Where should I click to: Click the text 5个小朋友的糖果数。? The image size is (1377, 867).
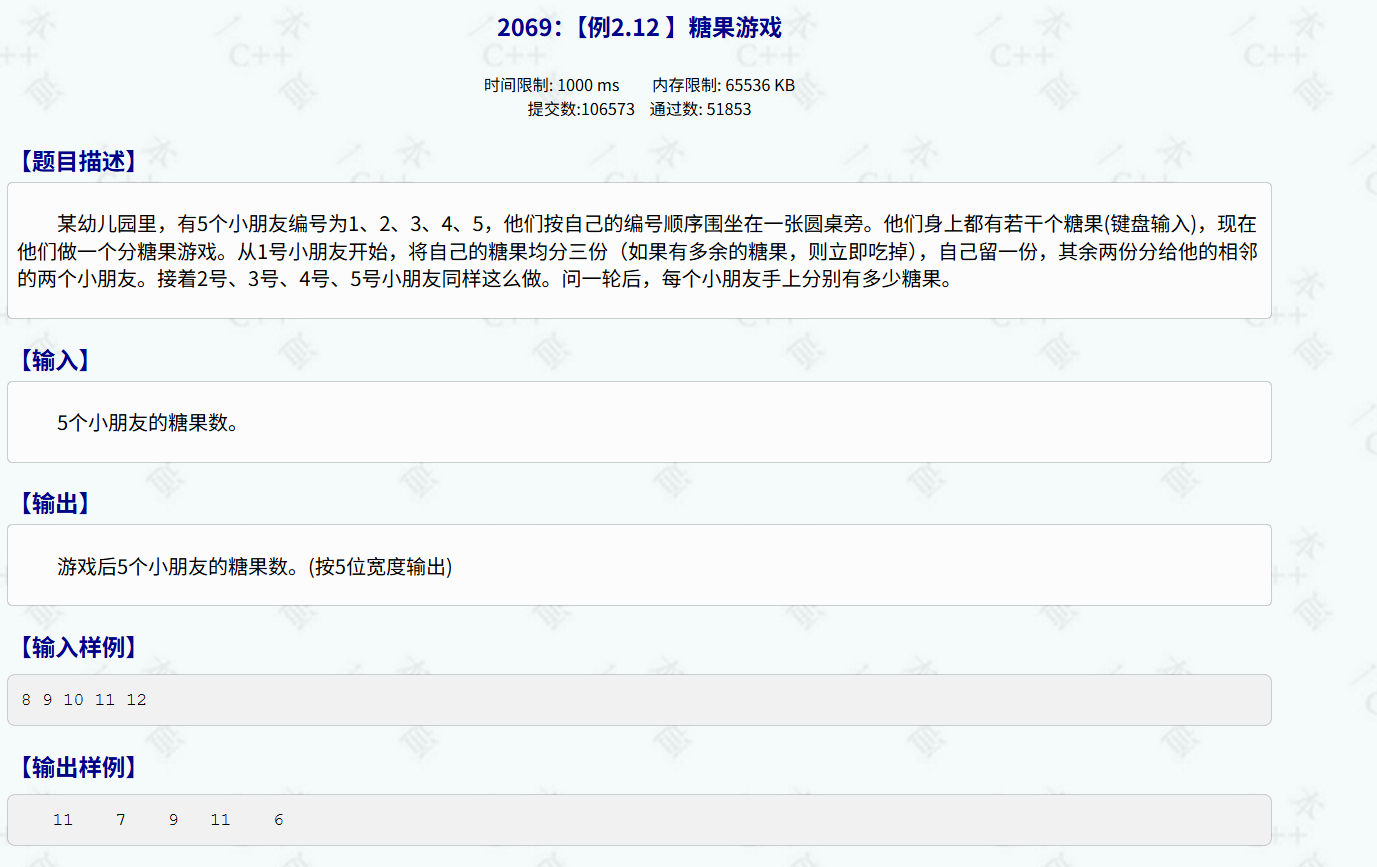tap(148, 423)
